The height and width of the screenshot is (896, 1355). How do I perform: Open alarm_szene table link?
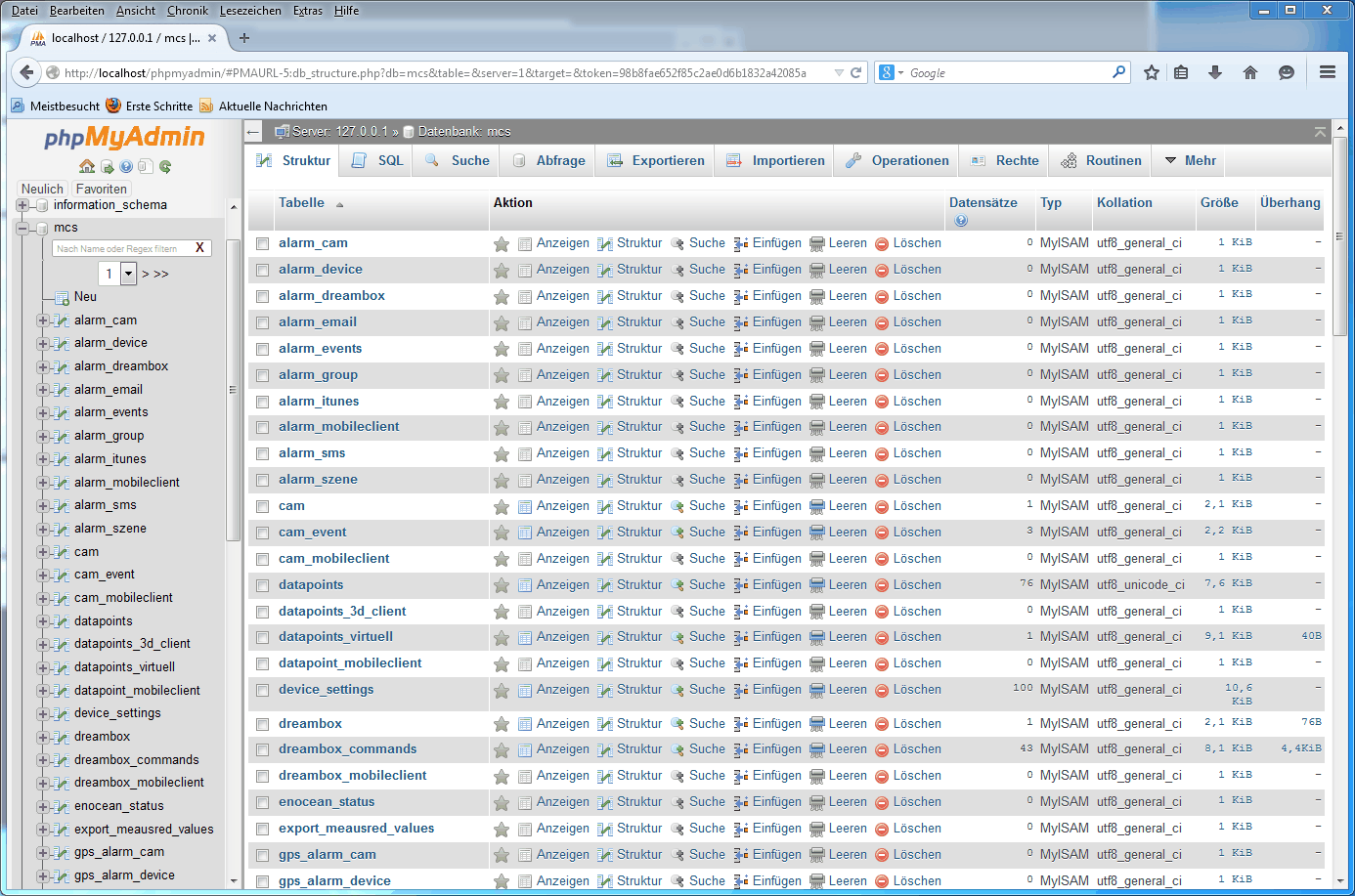(318, 480)
